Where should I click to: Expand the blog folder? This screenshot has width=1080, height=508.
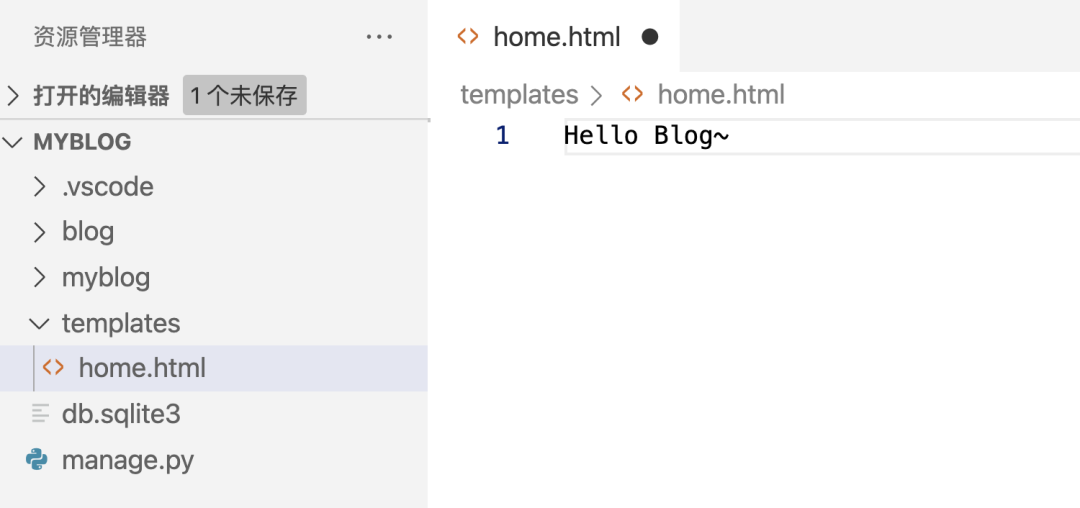(x=40, y=232)
